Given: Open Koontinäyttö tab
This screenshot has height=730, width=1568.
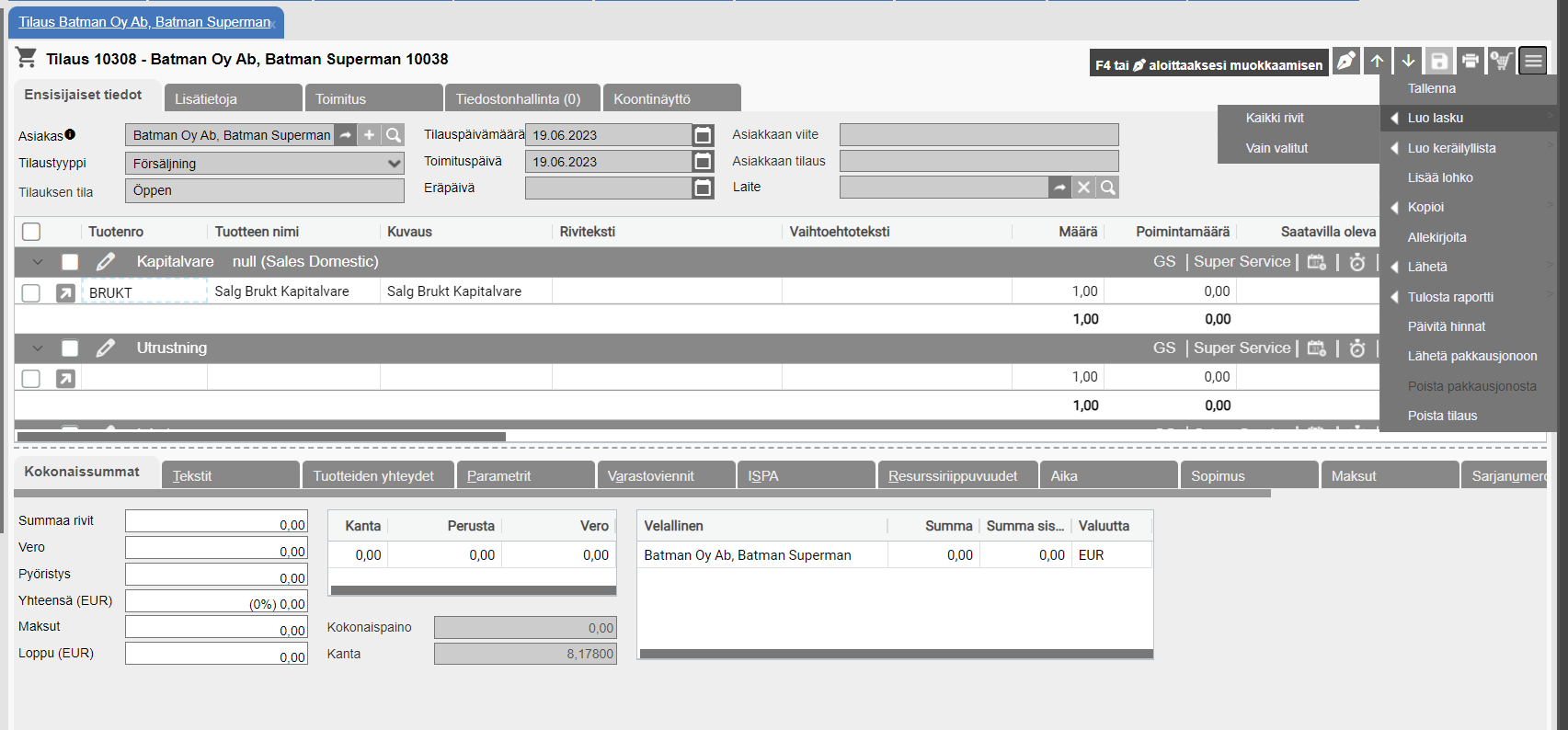Looking at the screenshot, I should tap(672, 98).
